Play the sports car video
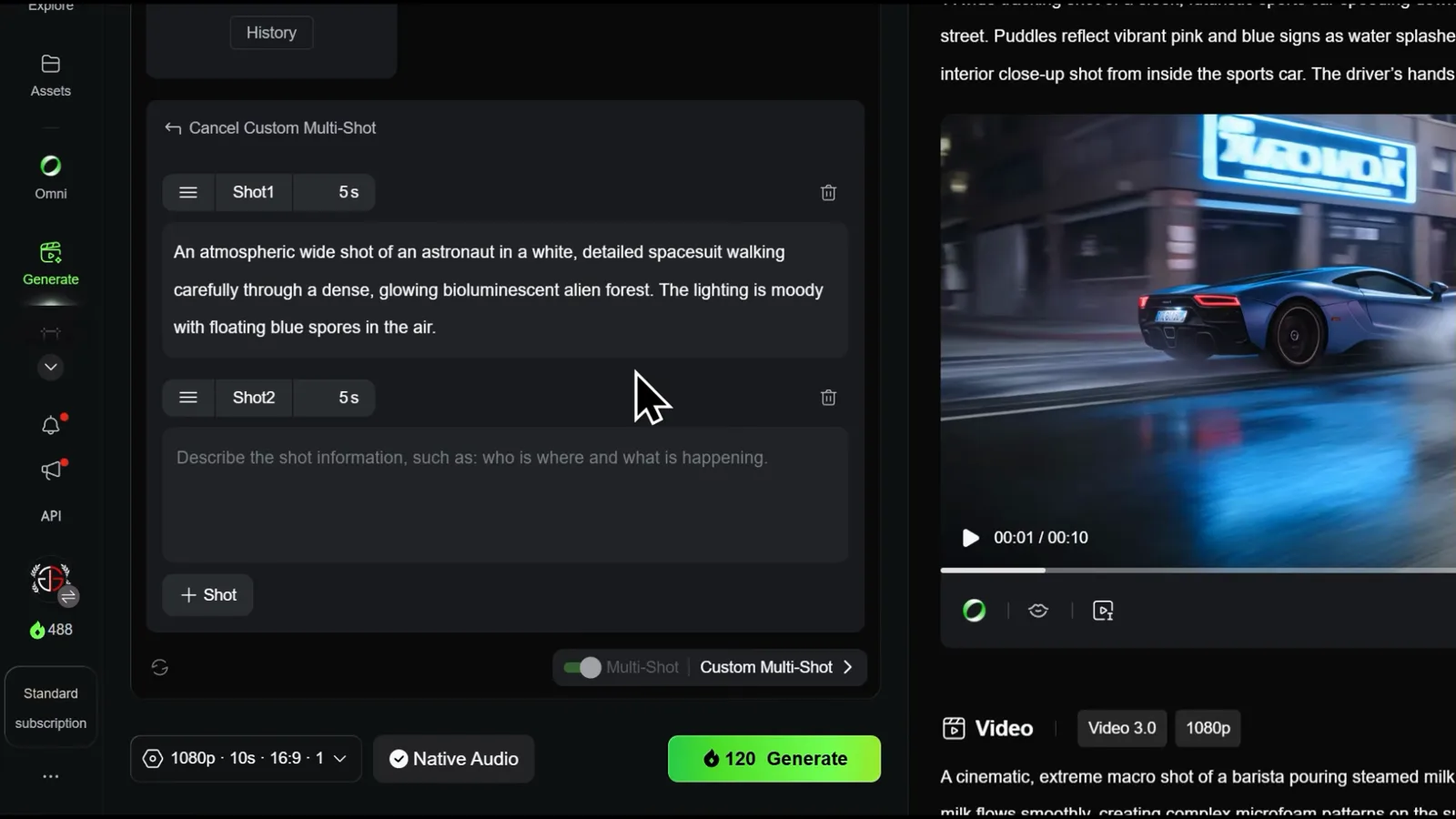The image size is (1456, 819). 971,538
